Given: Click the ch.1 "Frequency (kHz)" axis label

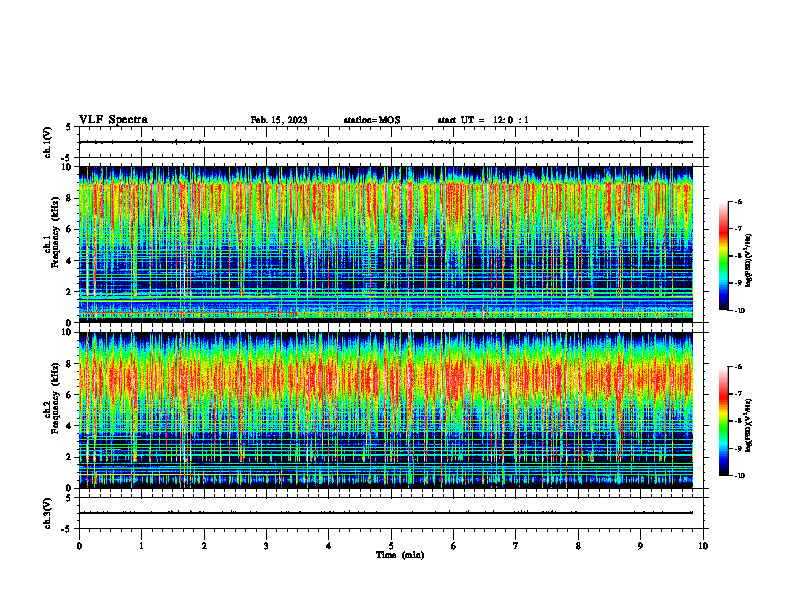Looking at the screenshot, I should (55, 232).
